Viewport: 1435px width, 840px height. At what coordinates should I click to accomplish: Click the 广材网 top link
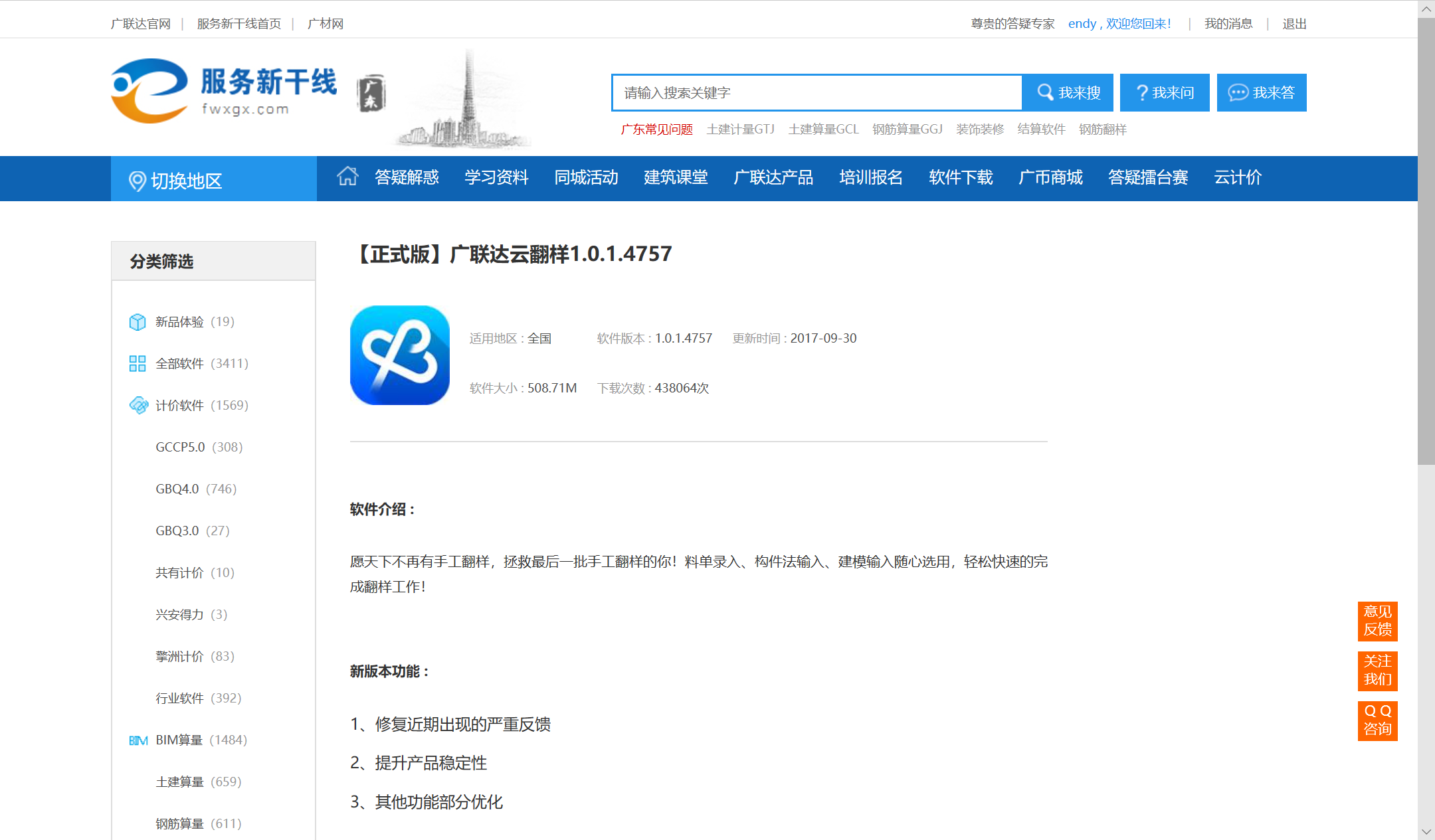[325, 24]
